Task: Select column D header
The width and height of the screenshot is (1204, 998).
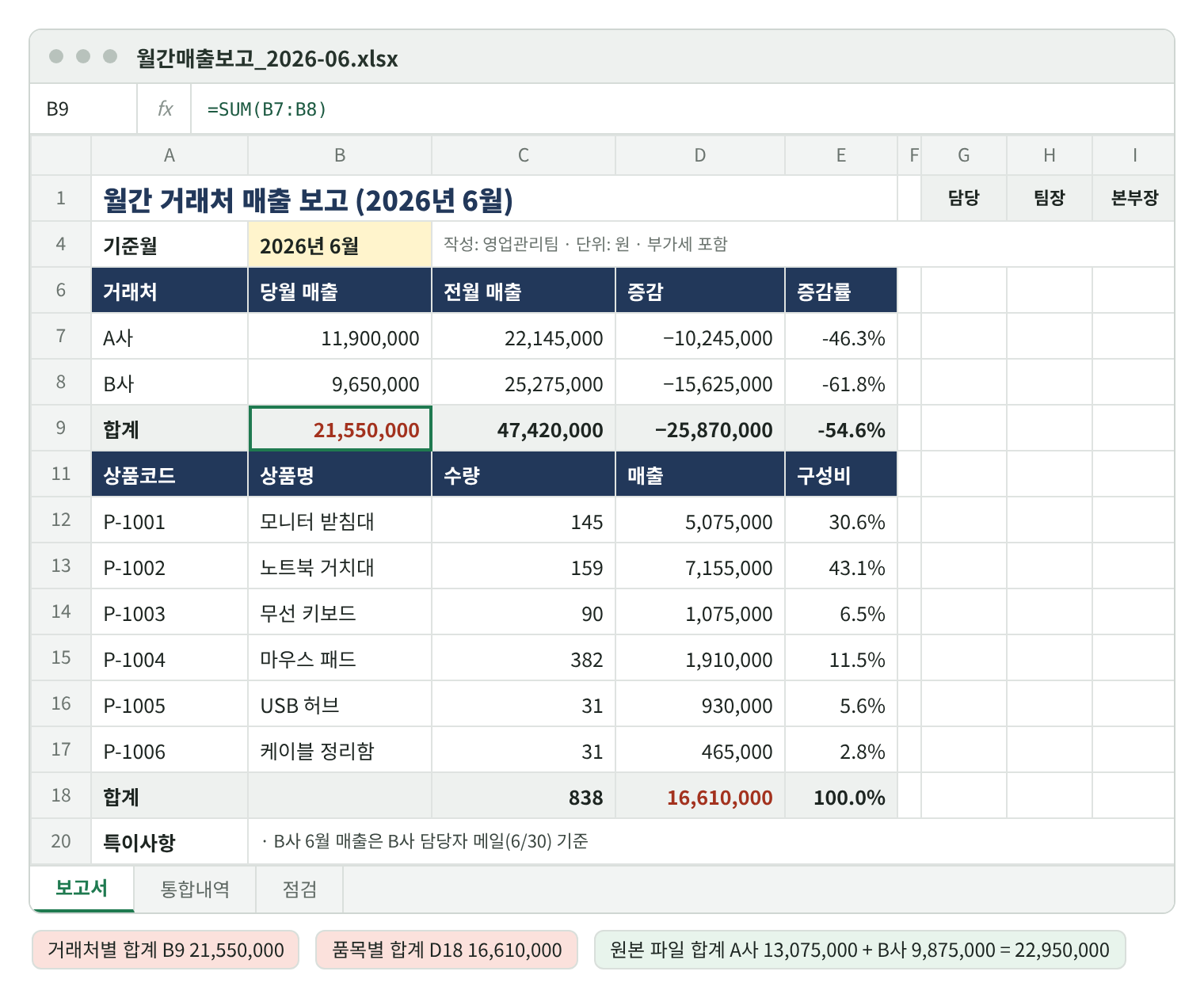Action: (700, 155)
